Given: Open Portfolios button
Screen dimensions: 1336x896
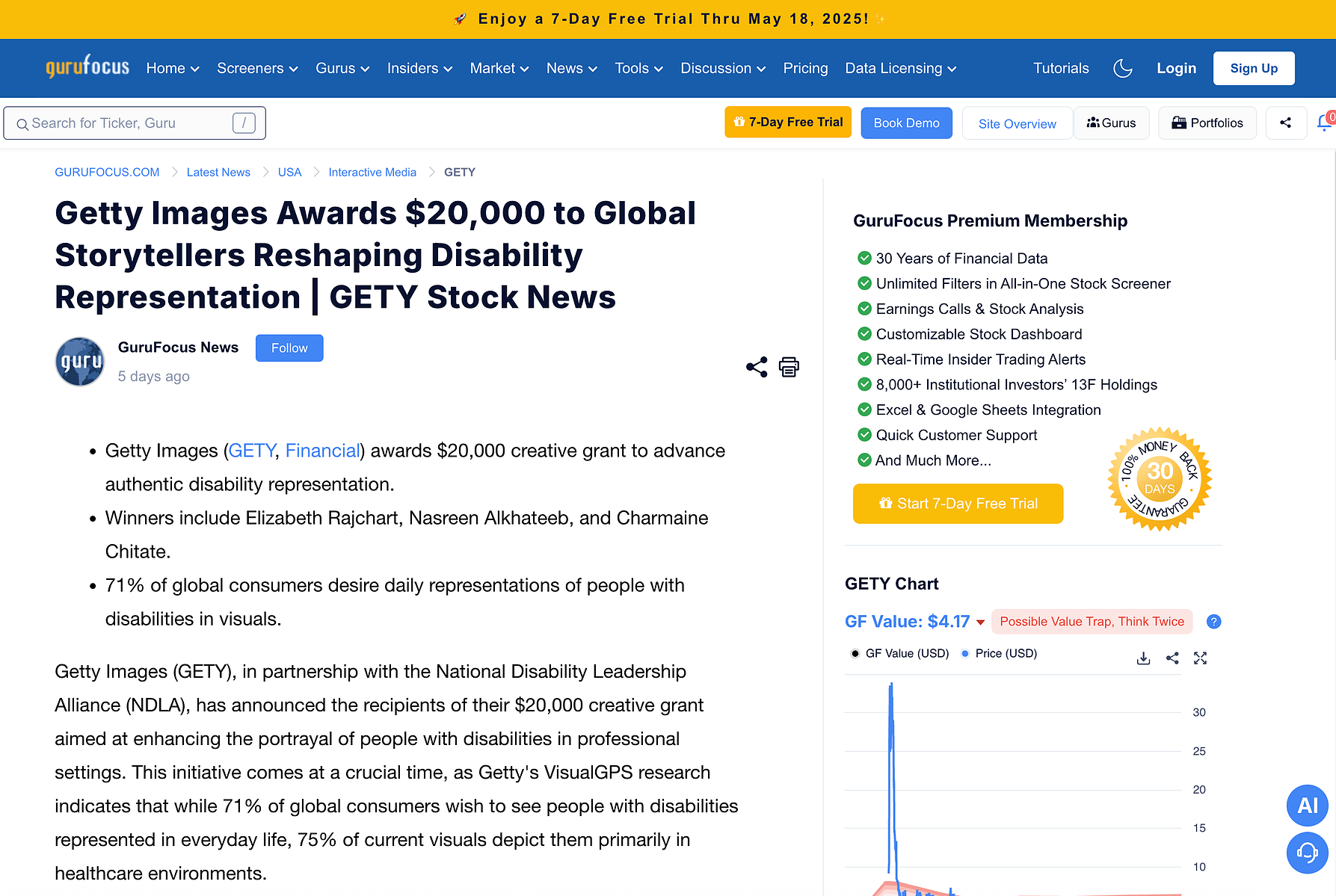Looking at the screenshot, I should [1207, 123].
